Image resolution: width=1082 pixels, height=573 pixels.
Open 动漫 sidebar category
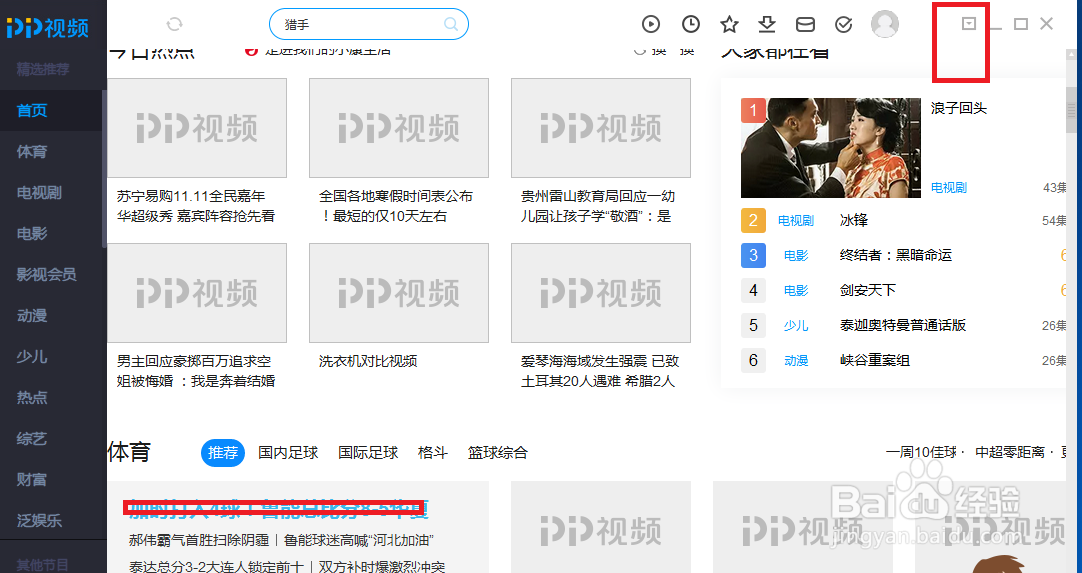(32, 316)
